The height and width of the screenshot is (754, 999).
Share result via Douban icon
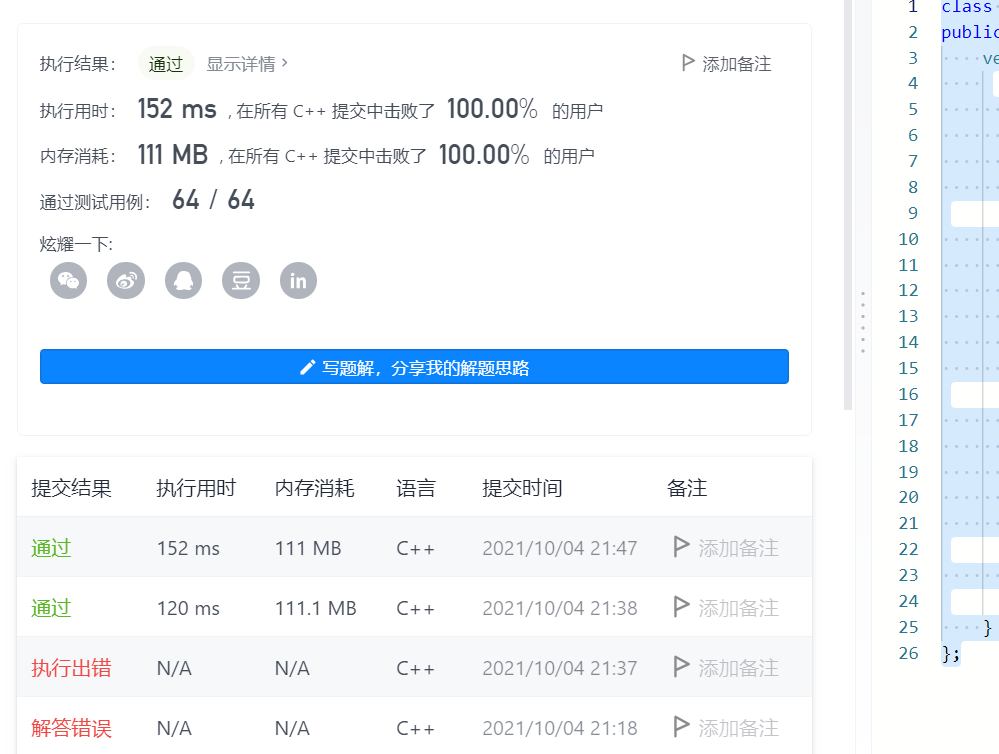(x=240, y=280)
